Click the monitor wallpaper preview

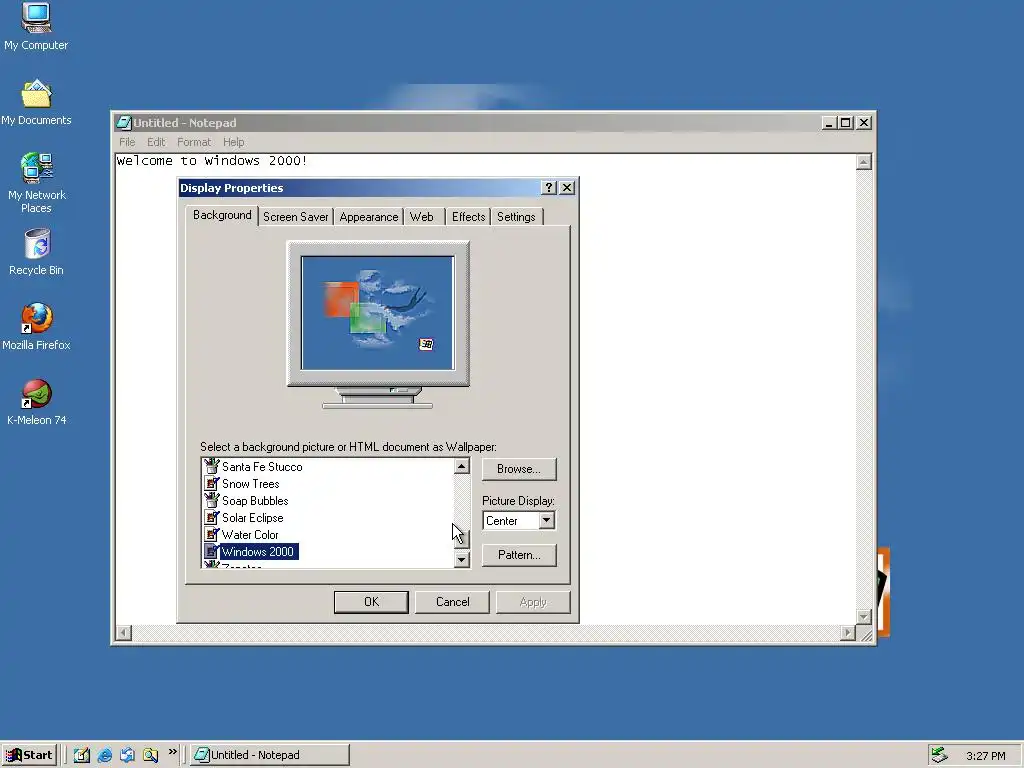coord(377,313)
